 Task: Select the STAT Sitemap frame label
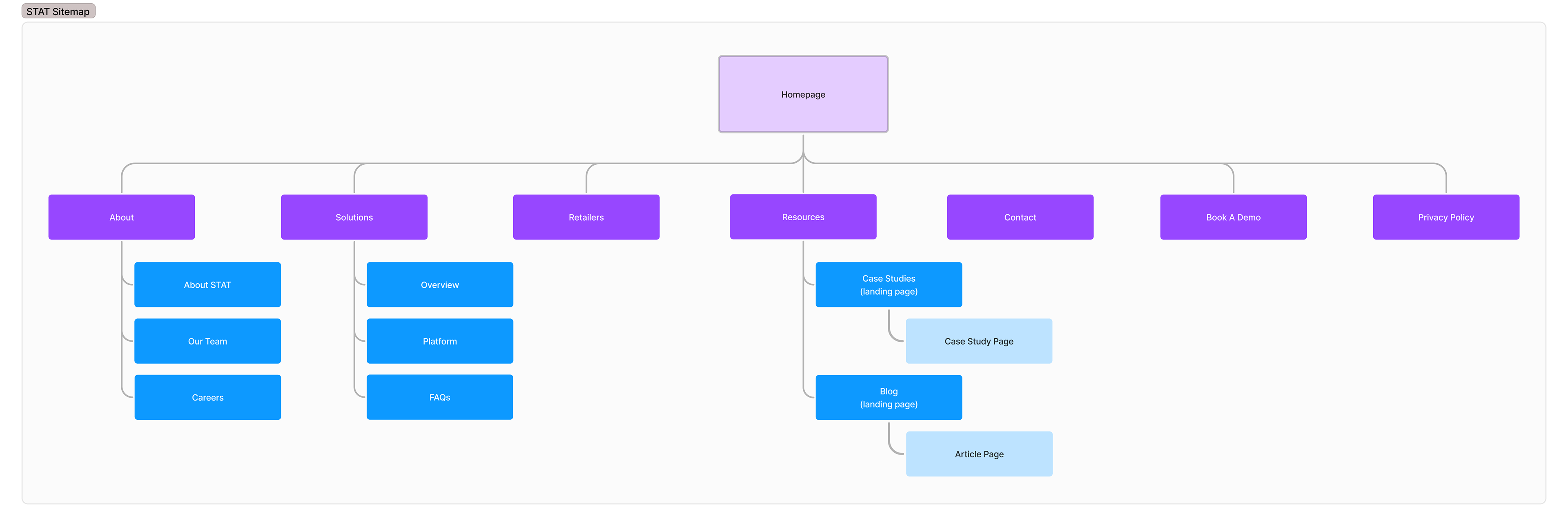click(x=58, y=11)
